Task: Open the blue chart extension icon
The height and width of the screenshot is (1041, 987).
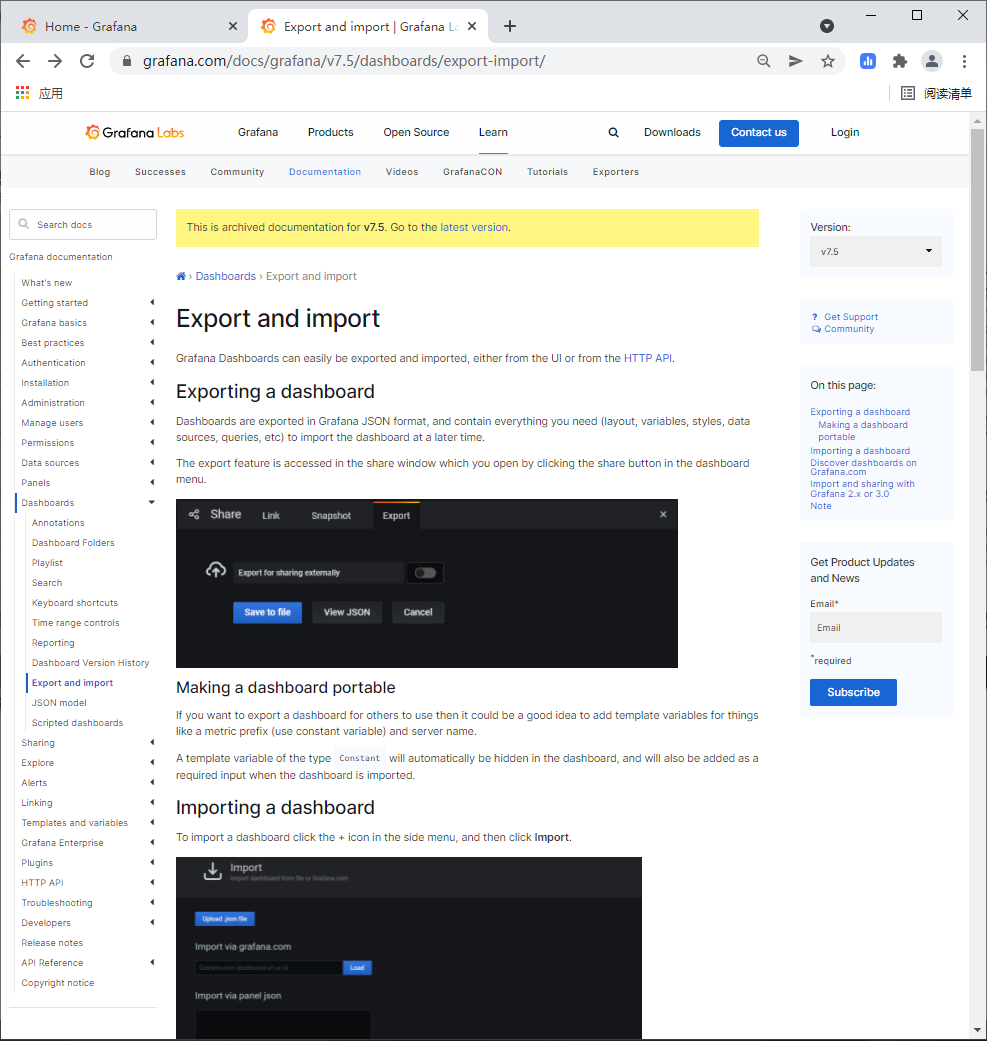Action: [868, 61]
